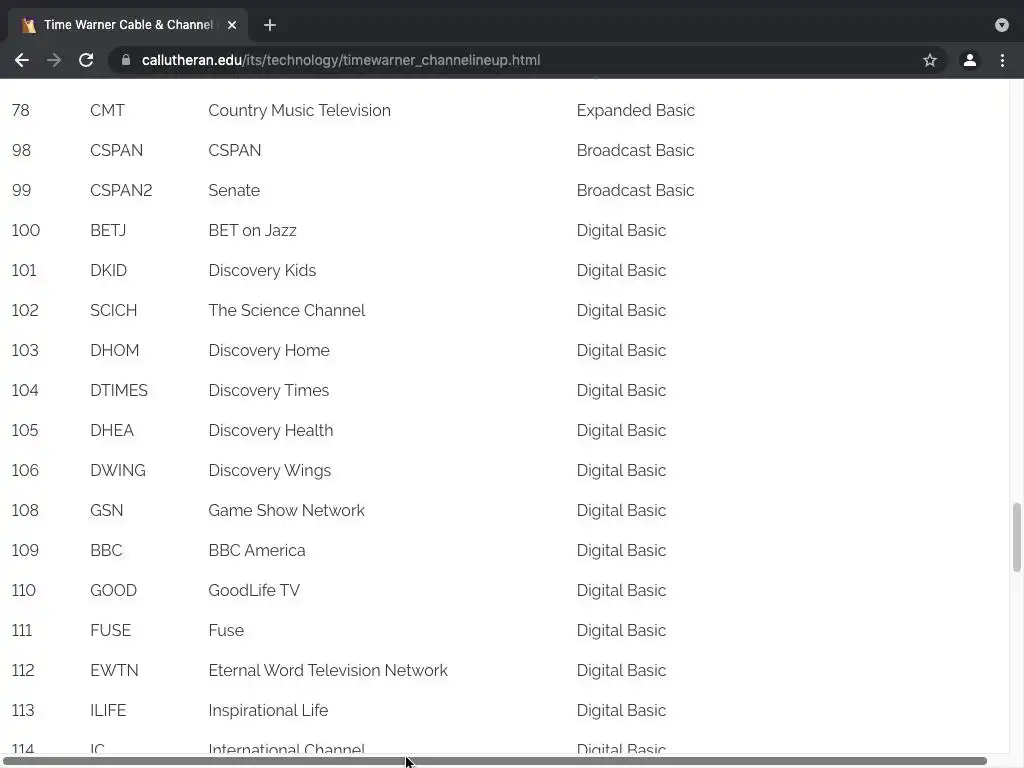
Task: Click the 'CMT' abbreviation cell
Action: [107, 110]
